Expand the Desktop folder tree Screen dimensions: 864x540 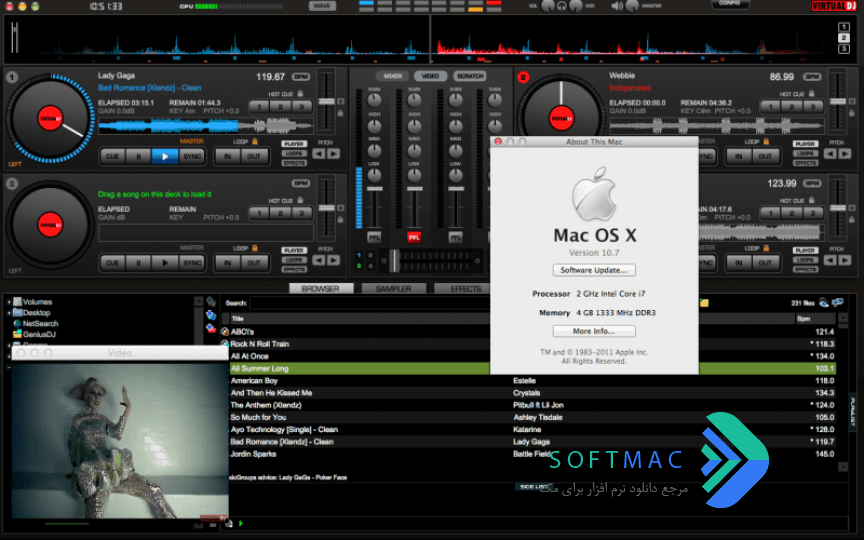click(8, 313)
